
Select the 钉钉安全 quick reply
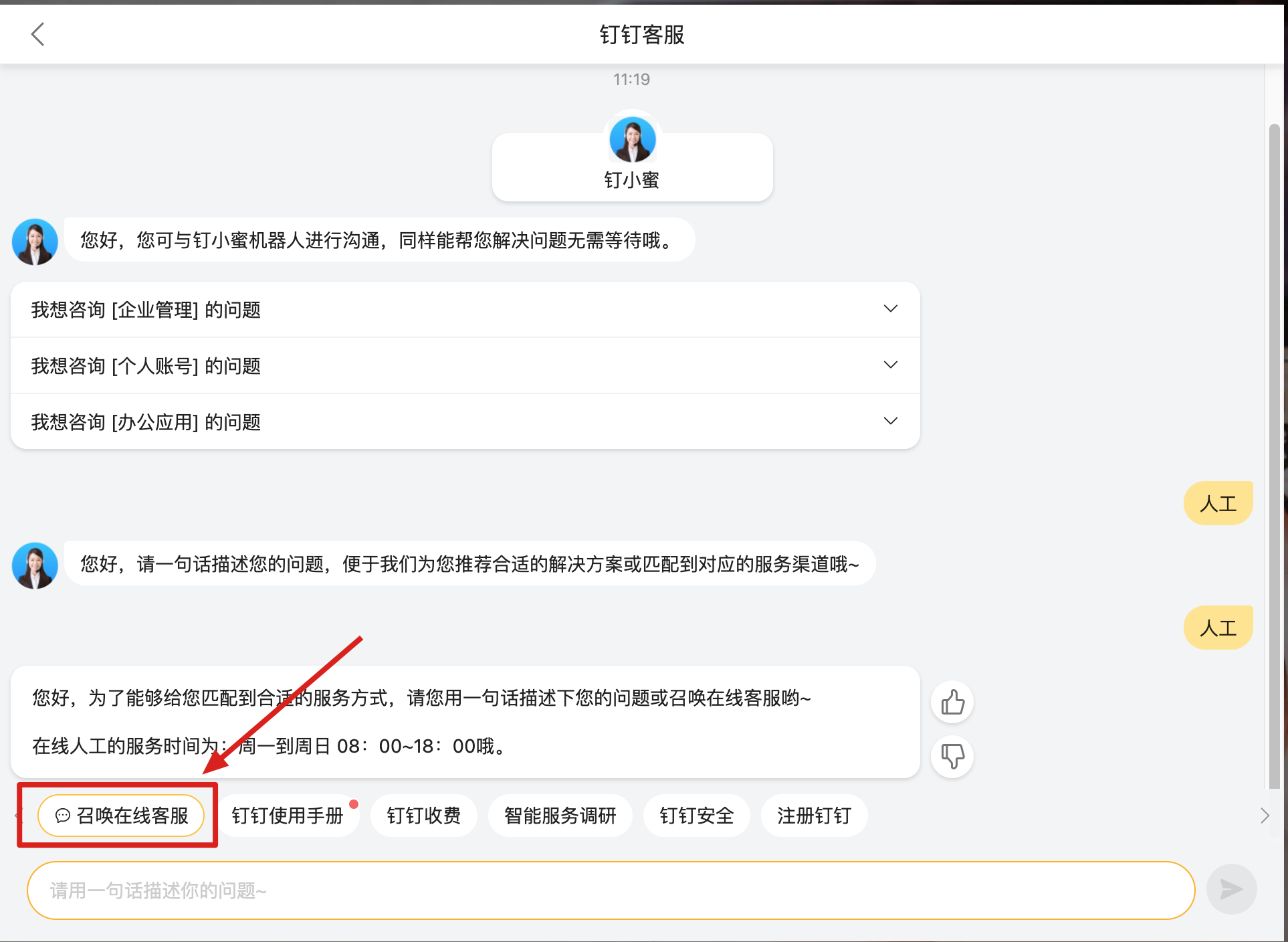[x=697, y=816]
